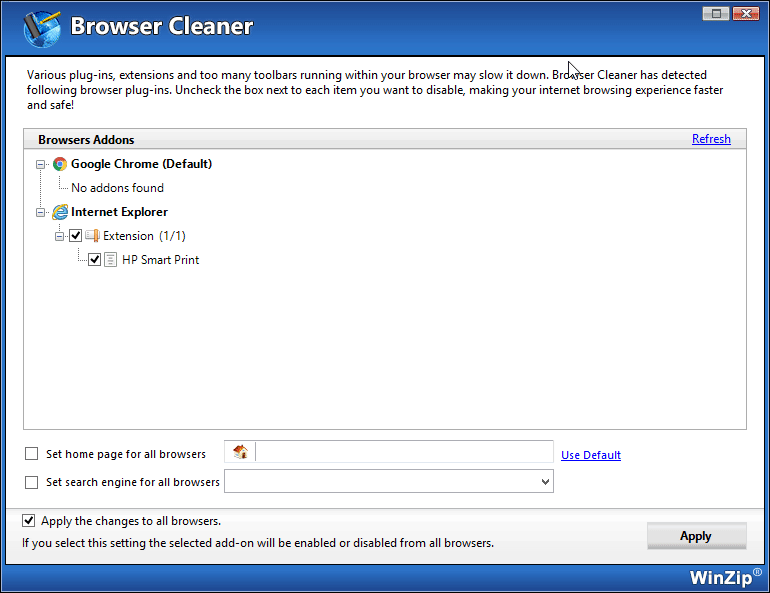Collapse the Internet Explorer tree node
The width and height of the screenshot is (770, 593).
coord(41,212)
